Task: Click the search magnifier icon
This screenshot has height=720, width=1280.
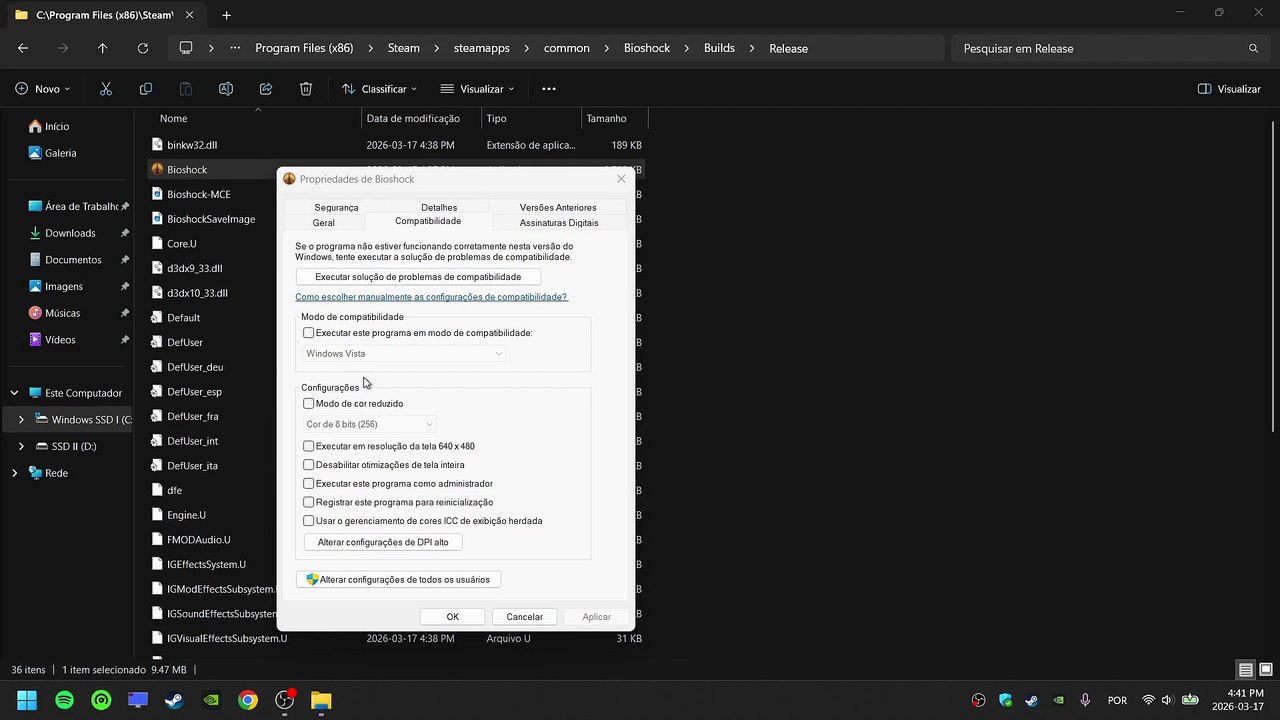Action: click(1253, 48)
